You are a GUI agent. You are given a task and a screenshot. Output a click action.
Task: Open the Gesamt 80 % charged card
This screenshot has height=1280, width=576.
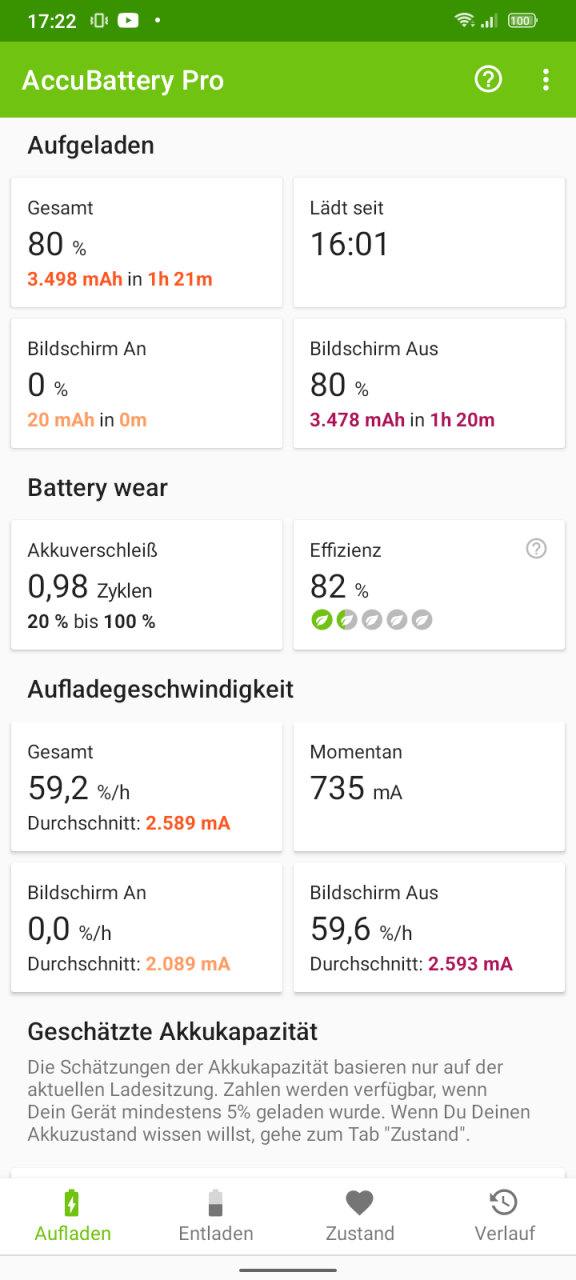[x=147, y=243]
